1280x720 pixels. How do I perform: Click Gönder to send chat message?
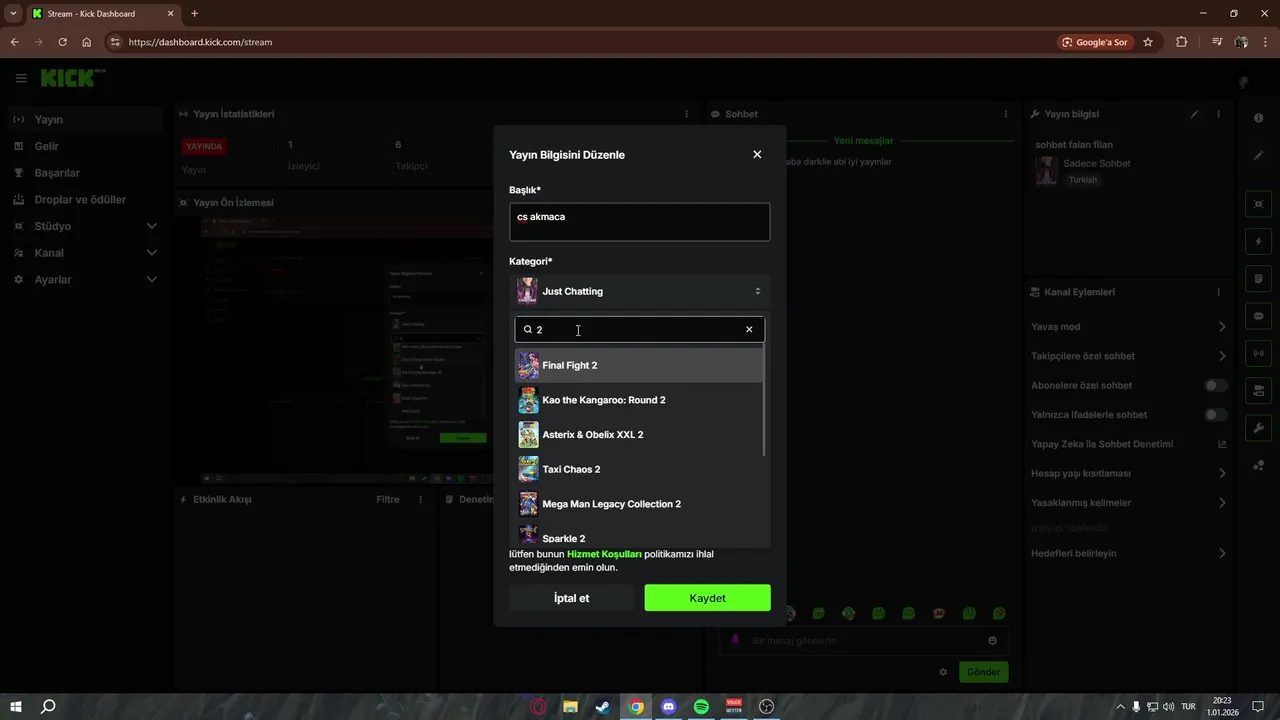pyautogui.click(x=983, y=672)
